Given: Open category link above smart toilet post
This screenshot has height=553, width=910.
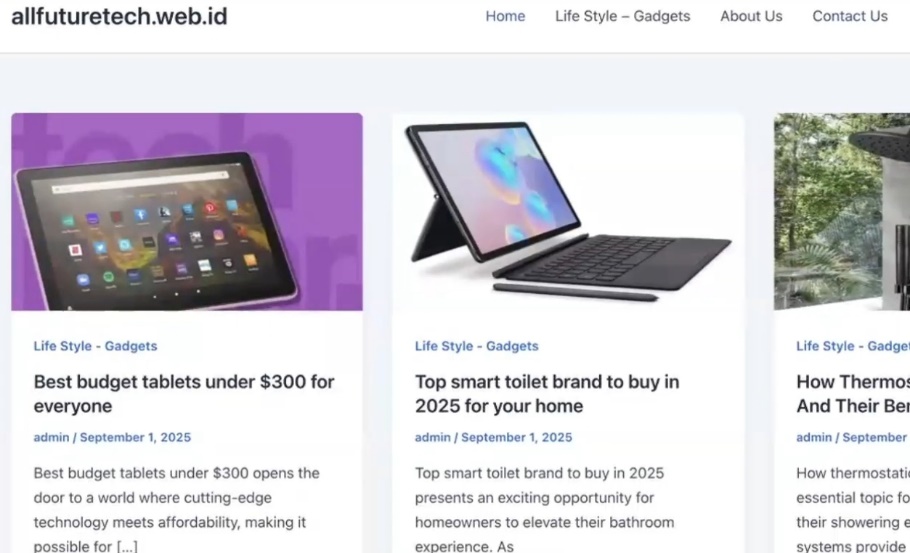Looking at the screenshot, I should coord(476,346).
